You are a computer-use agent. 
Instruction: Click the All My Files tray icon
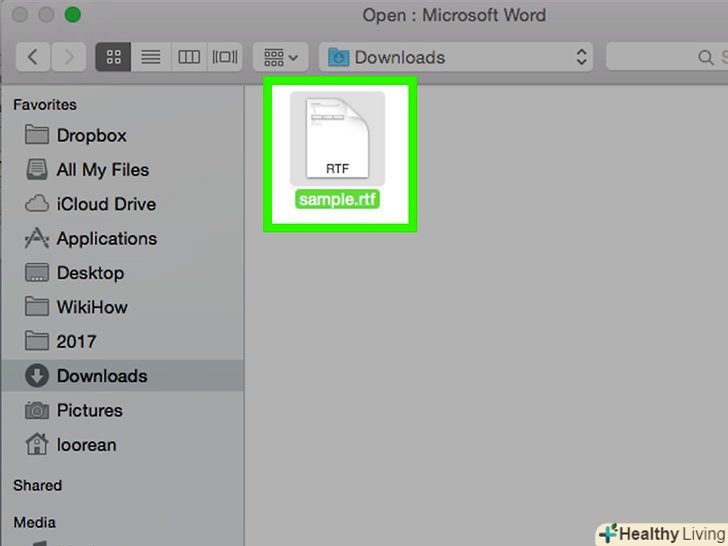coord(37,169)
